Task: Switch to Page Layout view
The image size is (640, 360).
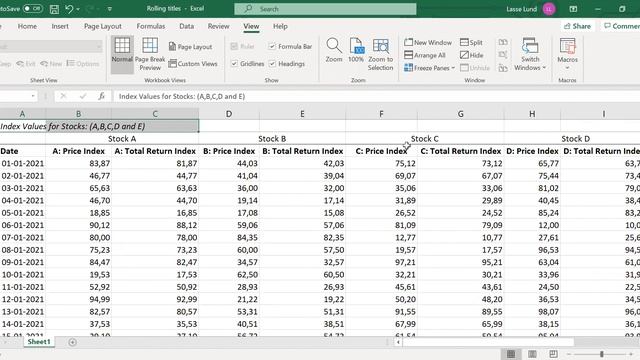Action: click(x=190, y=47)
